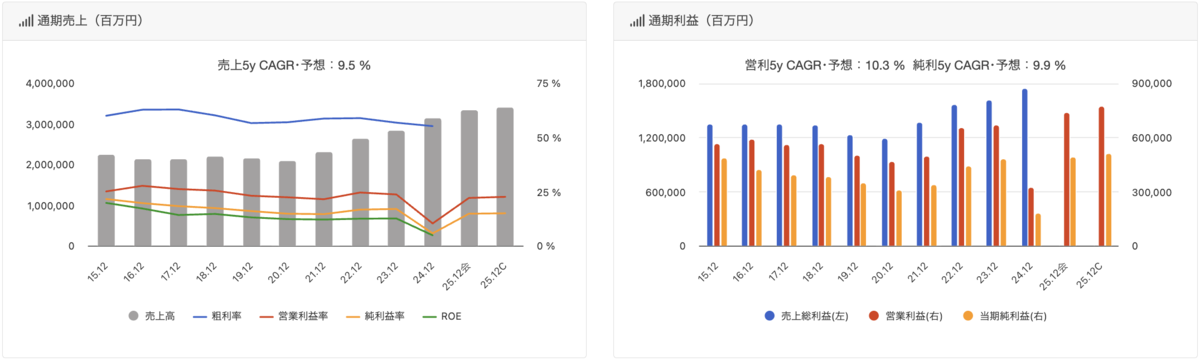The height and width of the screenshot is (362, 1200).
Task: Click the 75 % right-axis label
Action: coord(548,84)
